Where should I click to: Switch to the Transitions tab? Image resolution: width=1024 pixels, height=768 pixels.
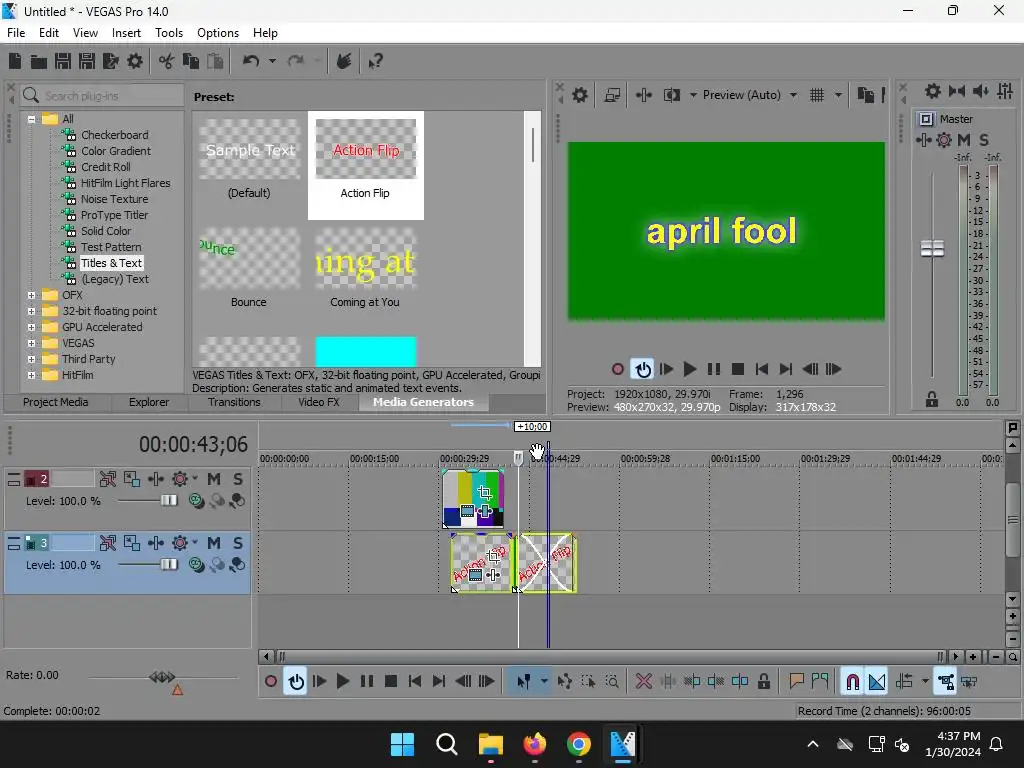tap(234, 402)
